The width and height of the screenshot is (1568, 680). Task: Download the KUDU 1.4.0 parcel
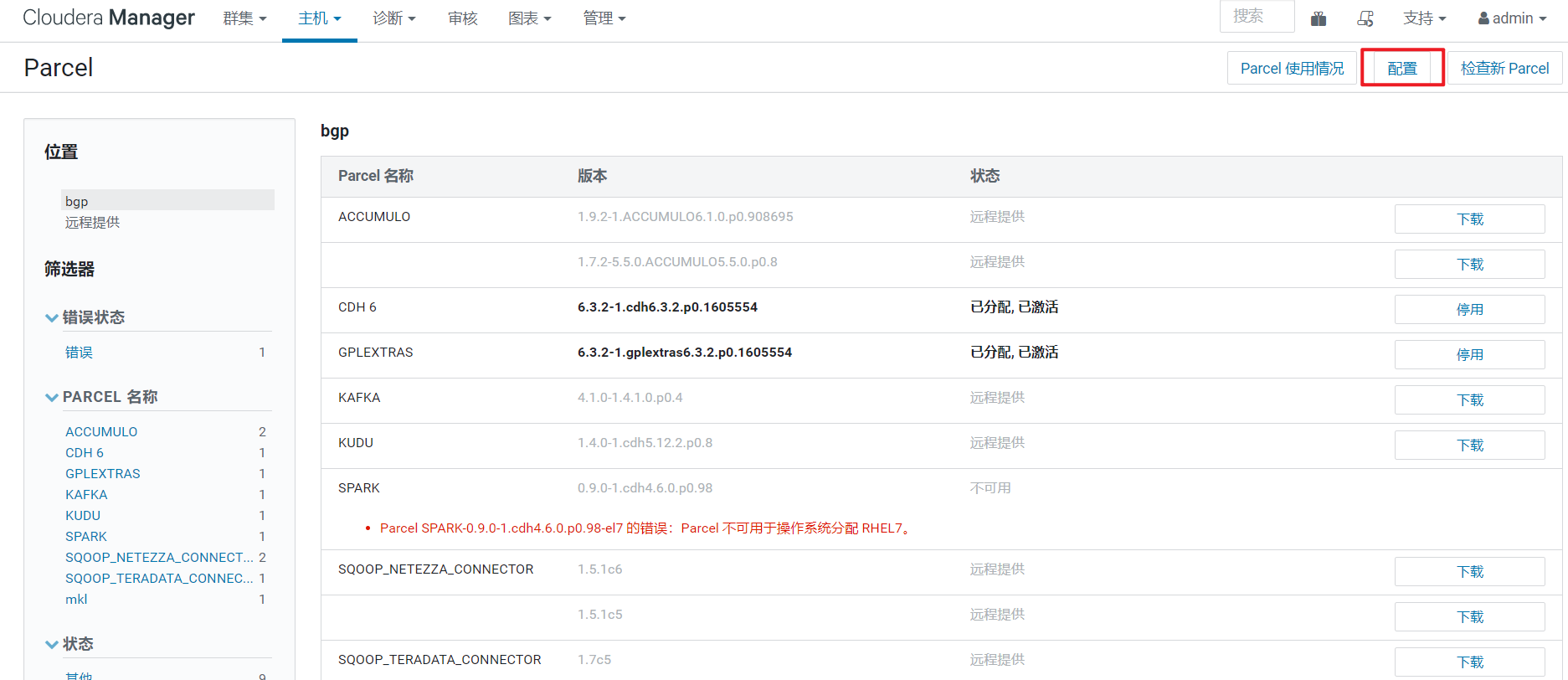coord(1469,446)
